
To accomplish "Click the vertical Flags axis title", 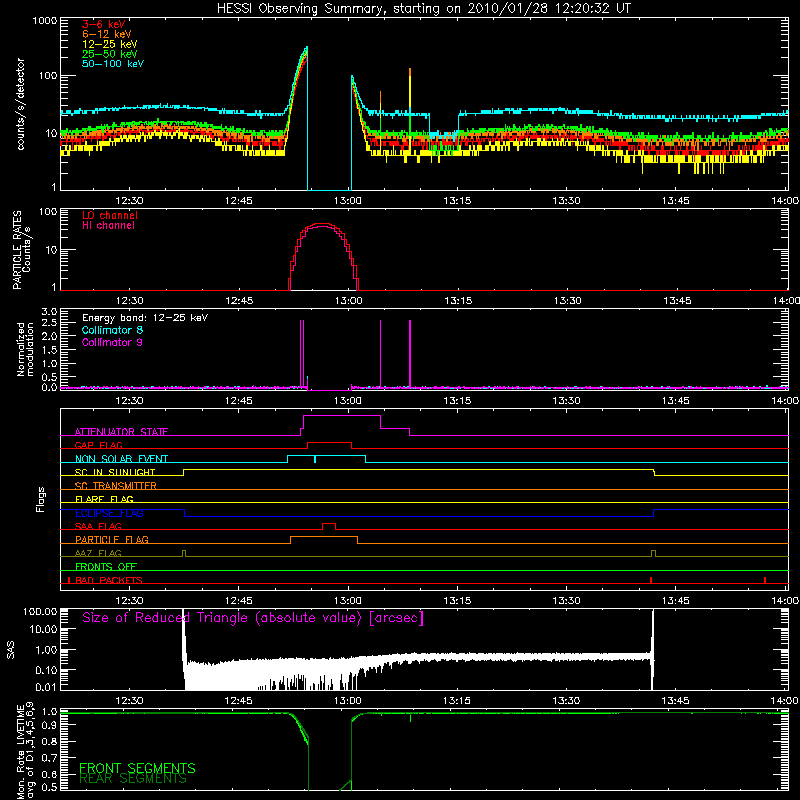I will point(41,499).
